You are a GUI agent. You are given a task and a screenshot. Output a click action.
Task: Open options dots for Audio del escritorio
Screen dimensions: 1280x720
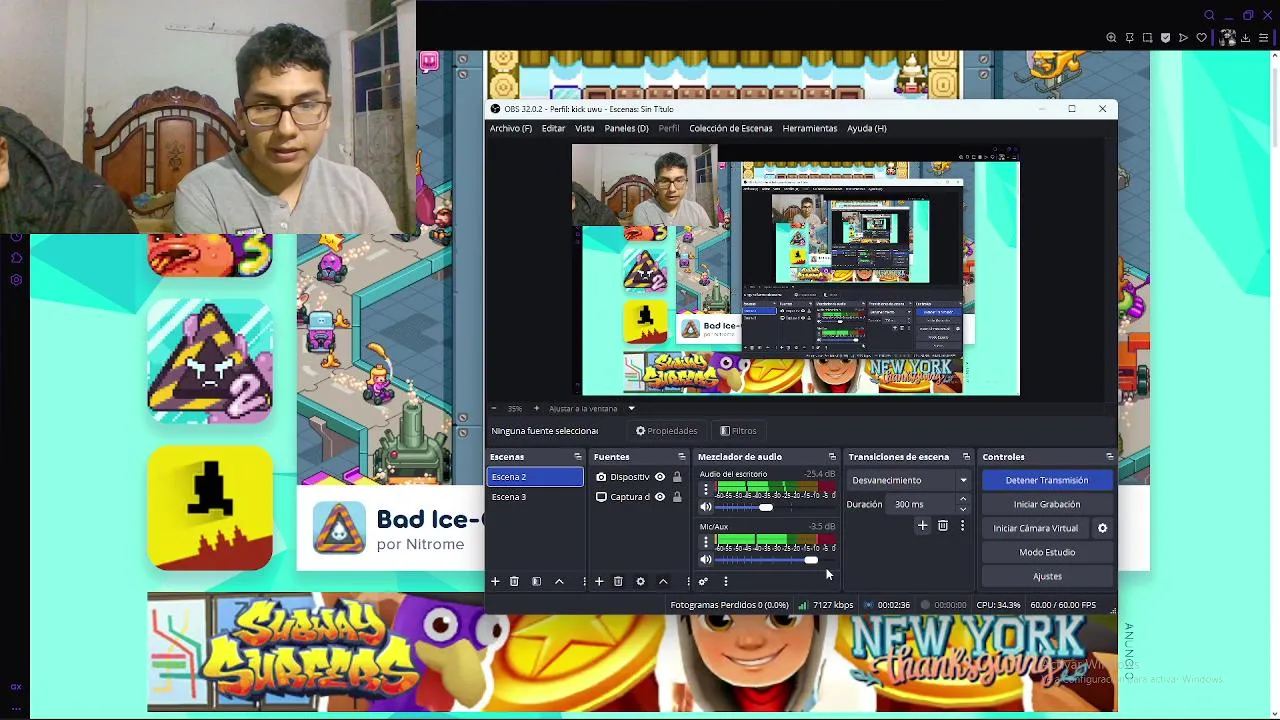click(x=705, y=490)
